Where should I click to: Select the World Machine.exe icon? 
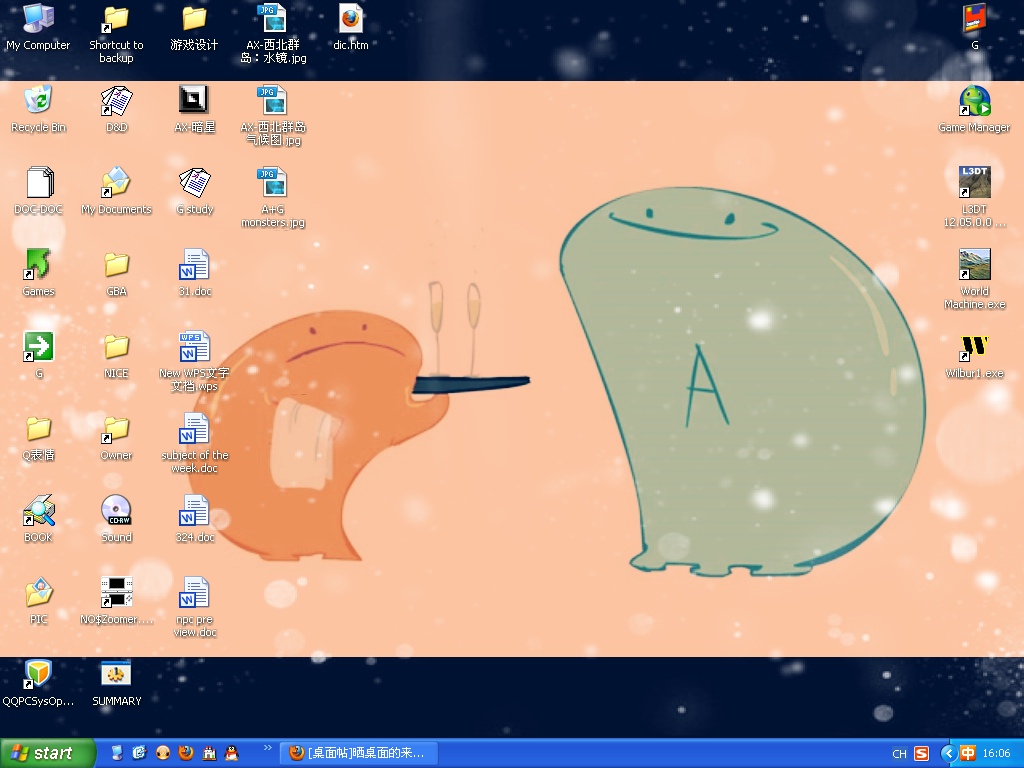(974, 279)
